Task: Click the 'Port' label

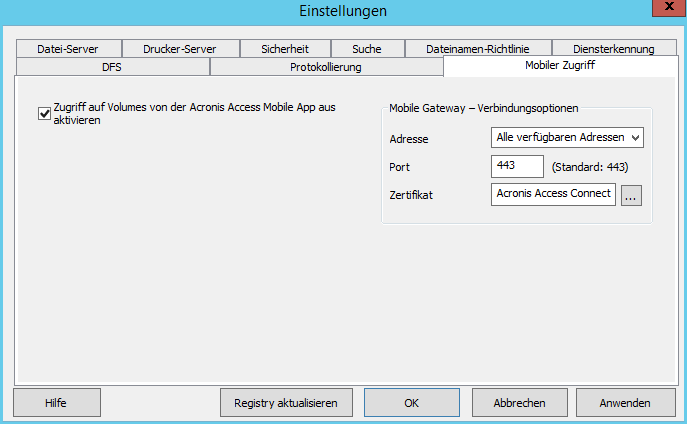Action: click(x=399, y=167)
